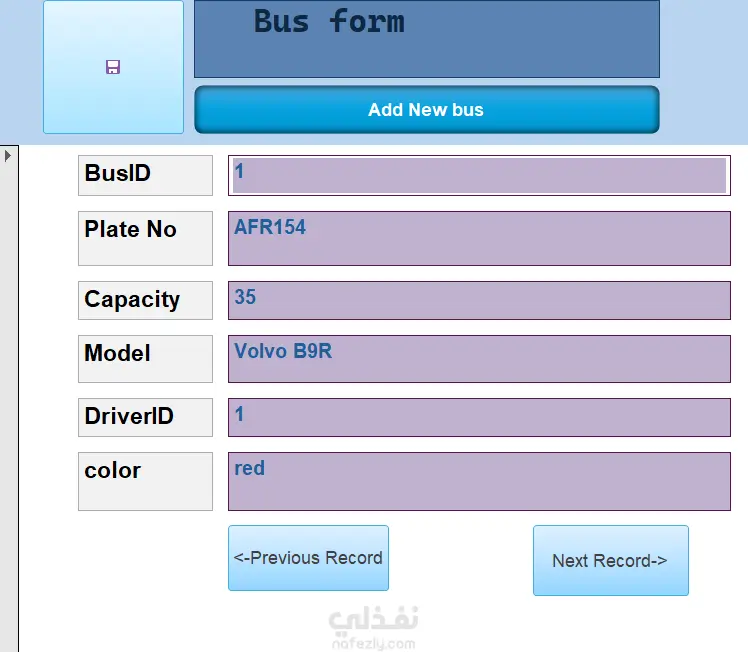748x652 pixels.
Task: Go to the Previous Record
Action: coord(308,558)
